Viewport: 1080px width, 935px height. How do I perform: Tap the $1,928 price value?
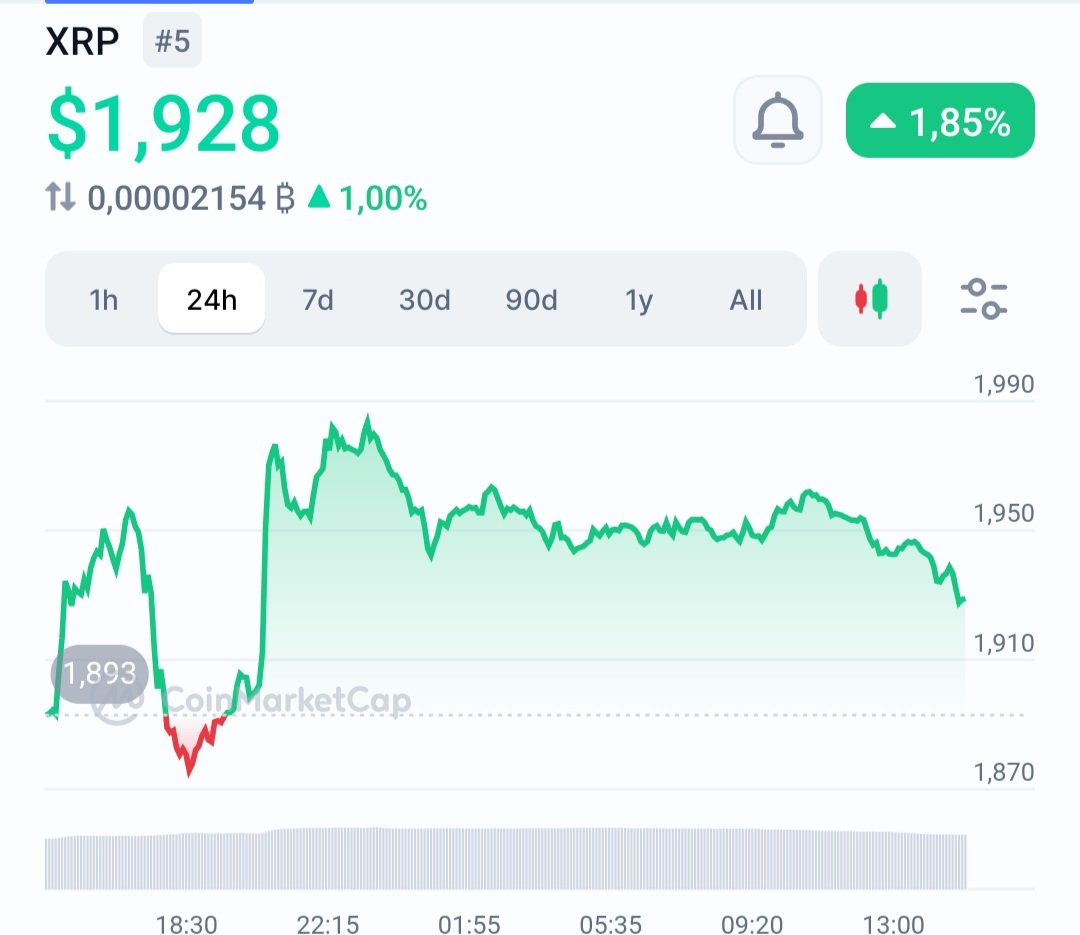click(x=164, y=124)
